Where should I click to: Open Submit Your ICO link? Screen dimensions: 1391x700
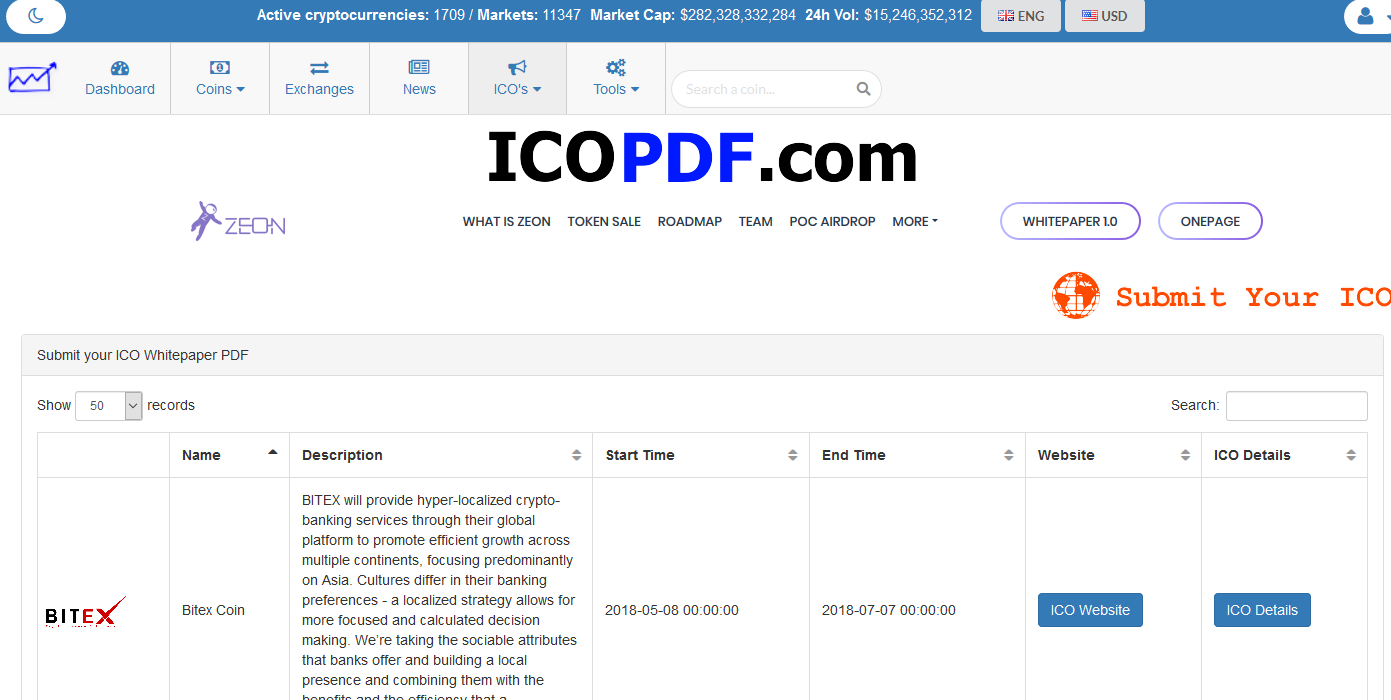(x=1253, y=297)
